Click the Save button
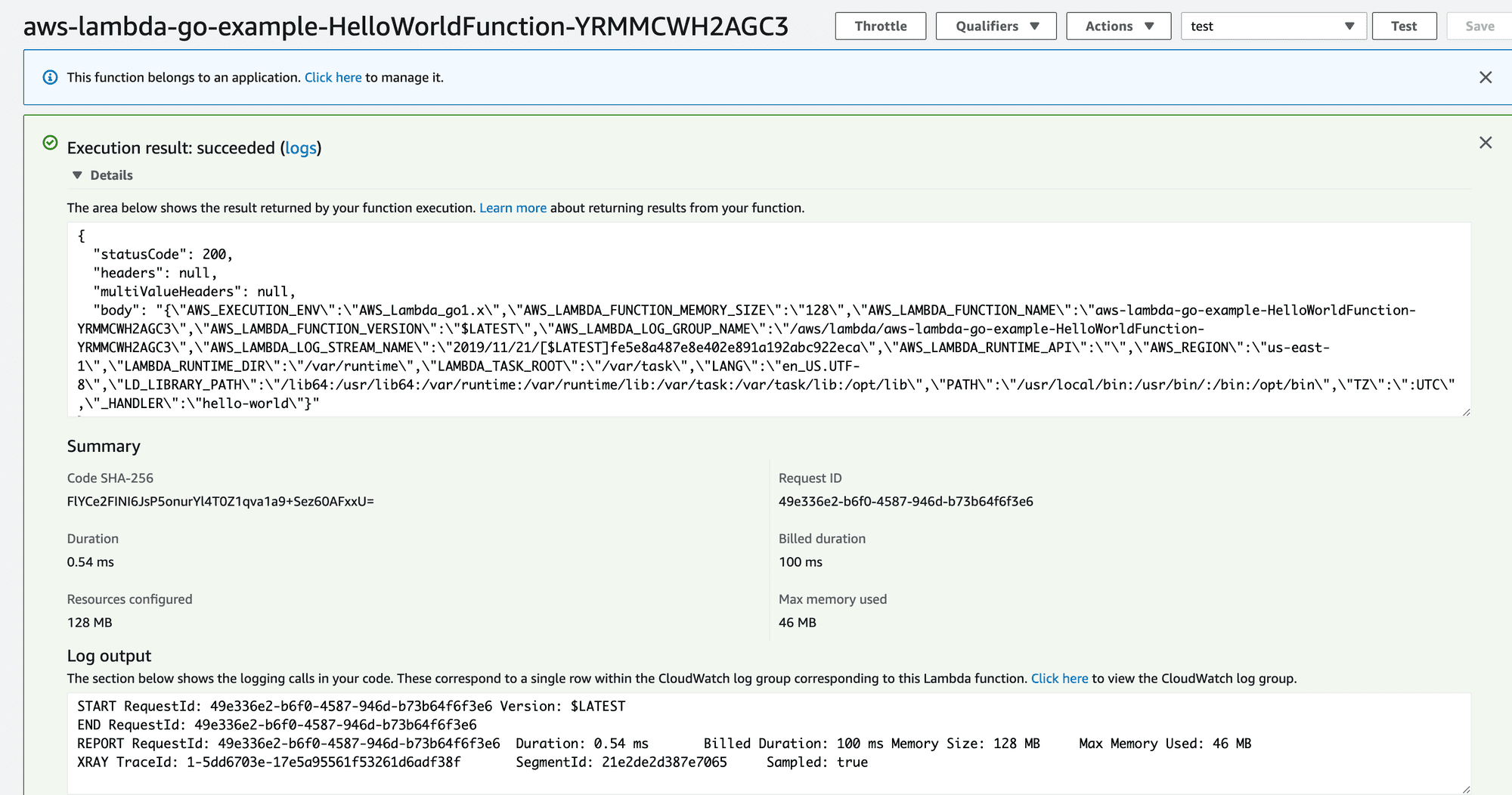The image size is (1512, 795). point(1479,26)
